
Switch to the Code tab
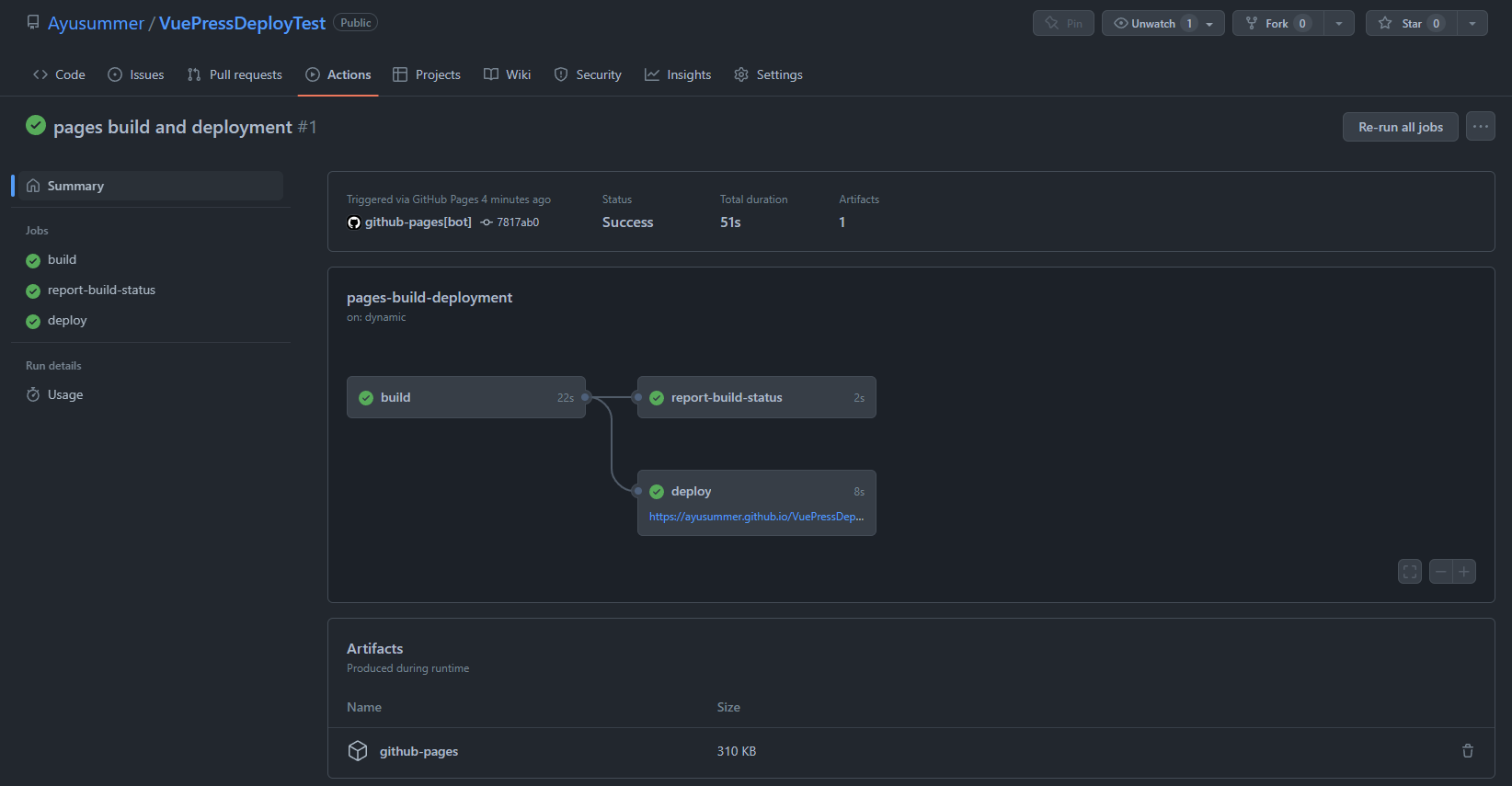[59, 74]
